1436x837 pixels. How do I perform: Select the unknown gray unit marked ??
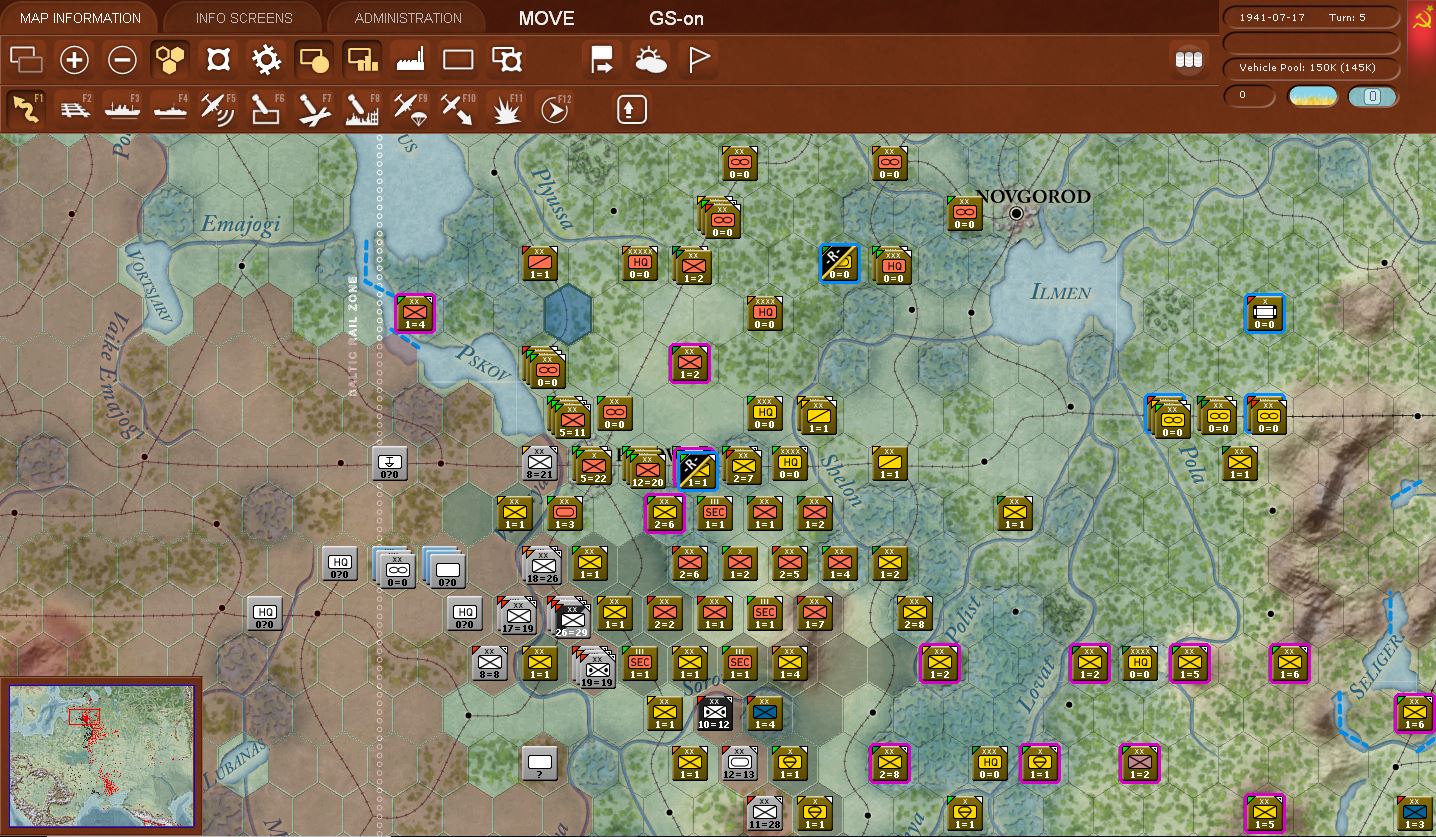[x=539, y=765]
